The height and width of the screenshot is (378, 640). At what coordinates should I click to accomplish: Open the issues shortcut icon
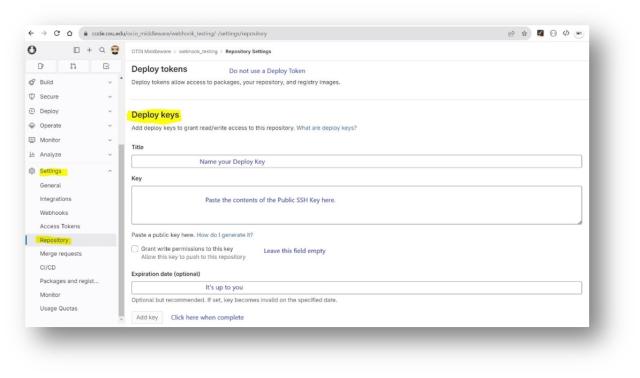click(40, 66)
